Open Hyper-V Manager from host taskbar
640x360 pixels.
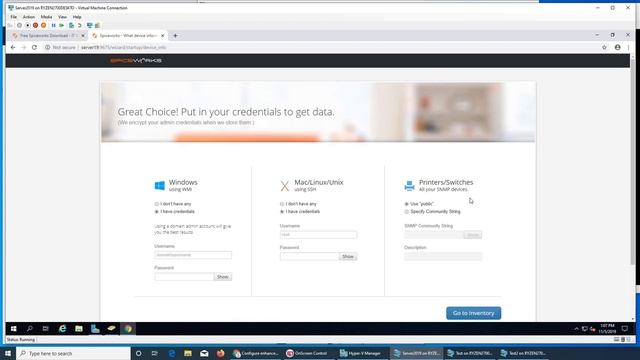[361, 353]
